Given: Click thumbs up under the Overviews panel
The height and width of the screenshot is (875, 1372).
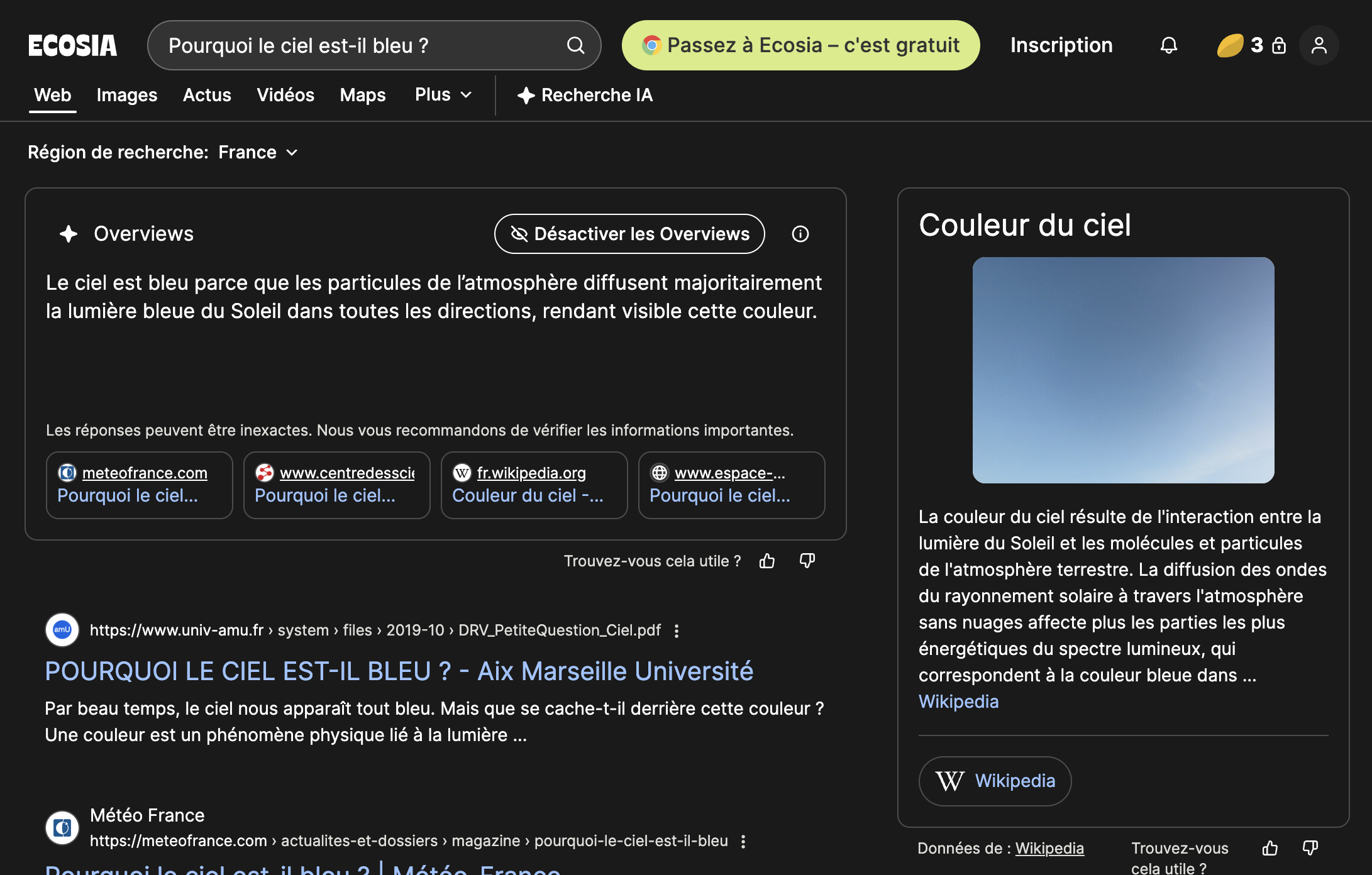Looking at the screenshot, I should (x=767, y=561).
